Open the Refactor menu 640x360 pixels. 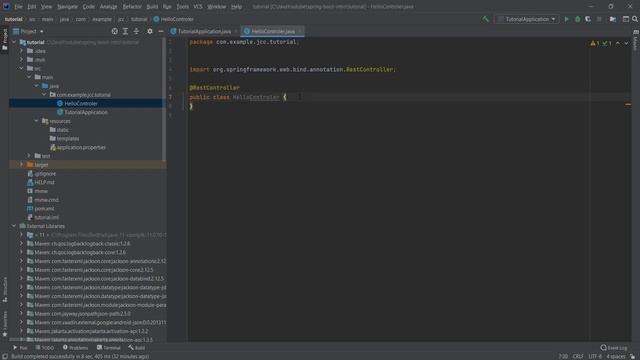[132, 7]
